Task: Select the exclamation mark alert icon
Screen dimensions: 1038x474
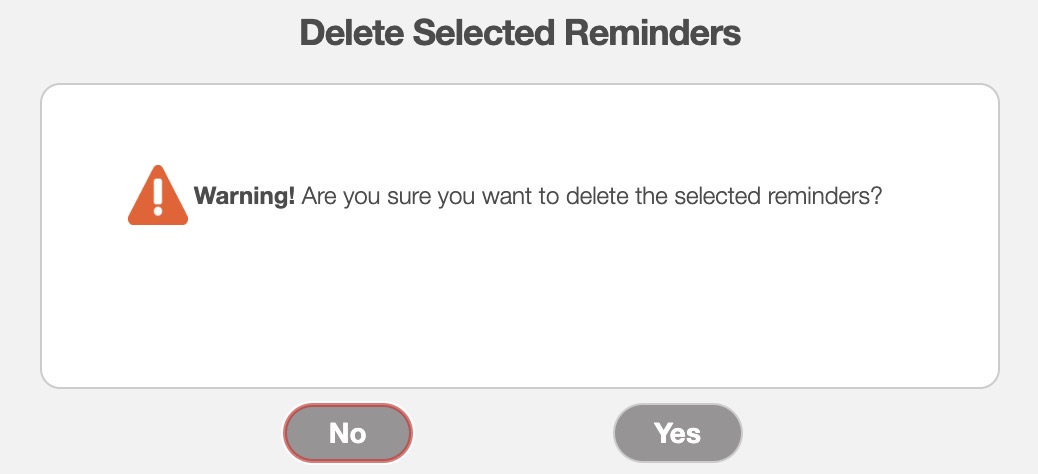Action: pyautogui.click(x=158, y=196)
